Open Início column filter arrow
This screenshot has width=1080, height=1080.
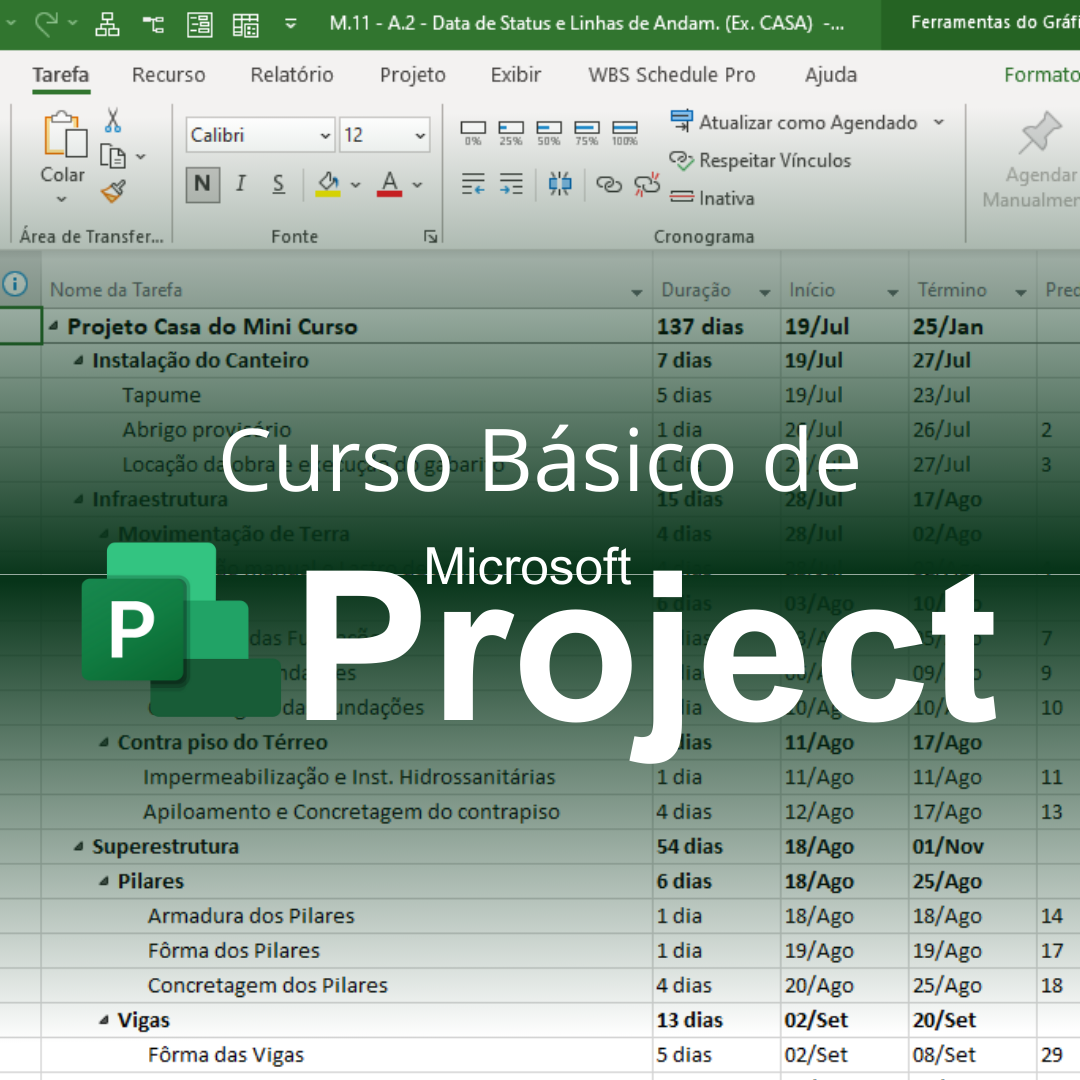pos(893,293)
